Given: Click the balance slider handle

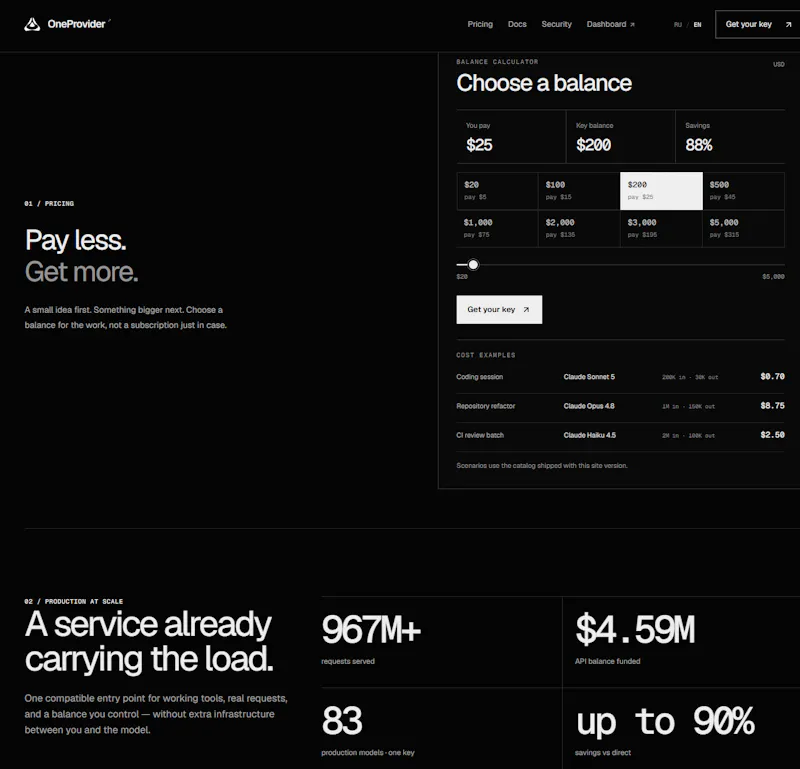Looking at the screenshot, I should coord(473,264).
